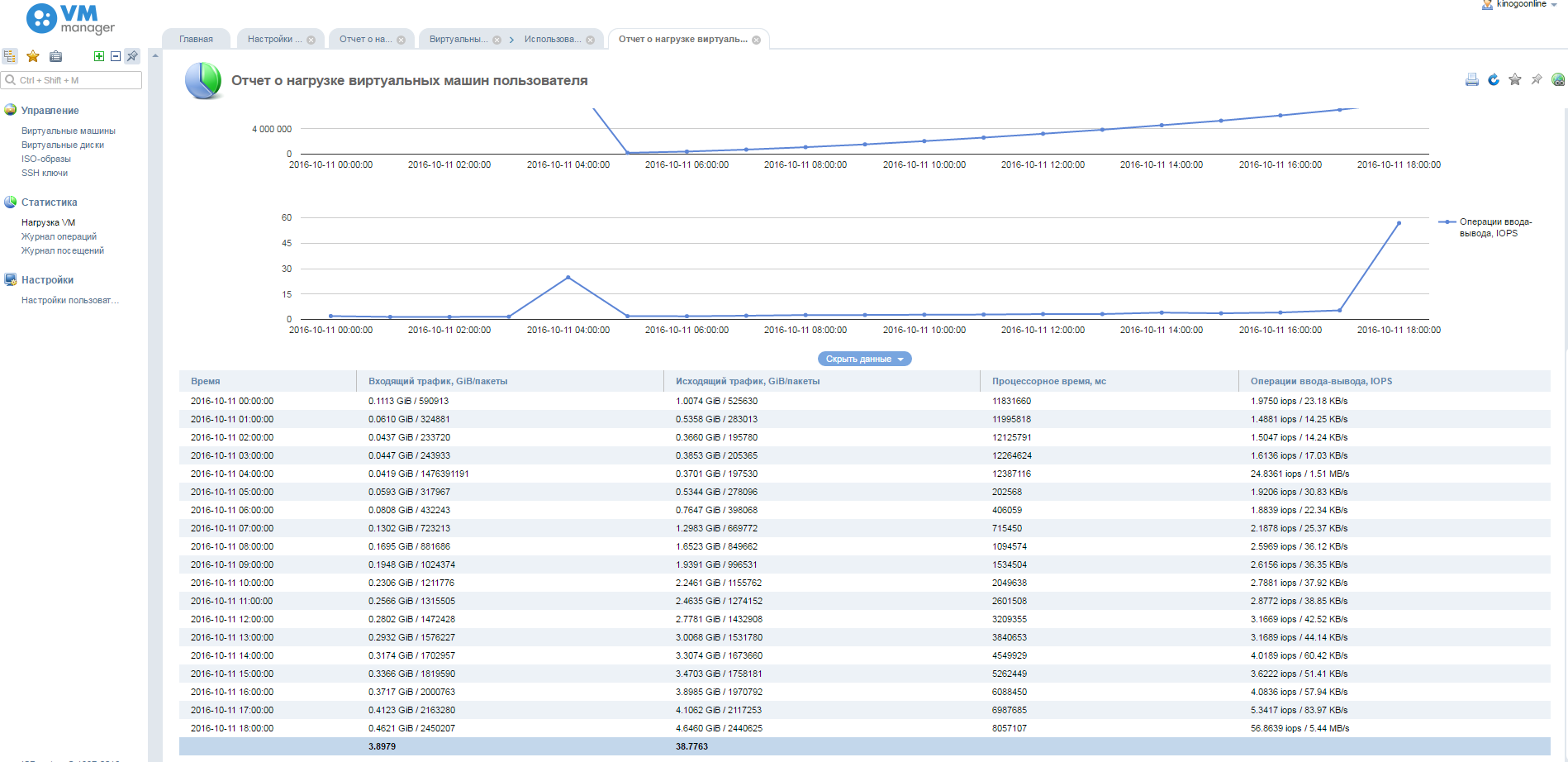Collapse the Статистика section
The width and height of the screenshot is (1568, 762).
(50, 202)
